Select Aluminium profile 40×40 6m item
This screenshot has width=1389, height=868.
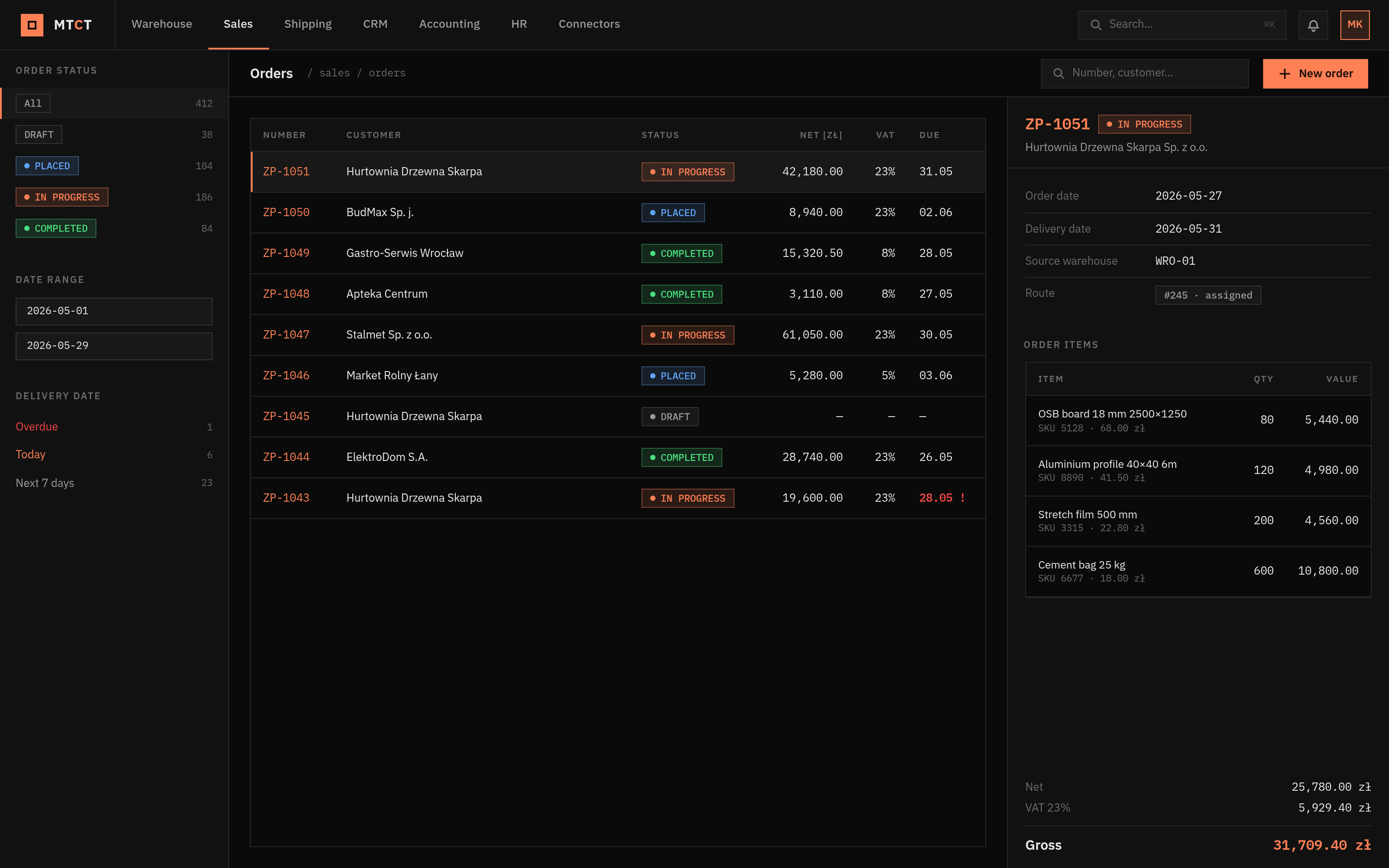pyautogui.click(x=1198, y=471)
